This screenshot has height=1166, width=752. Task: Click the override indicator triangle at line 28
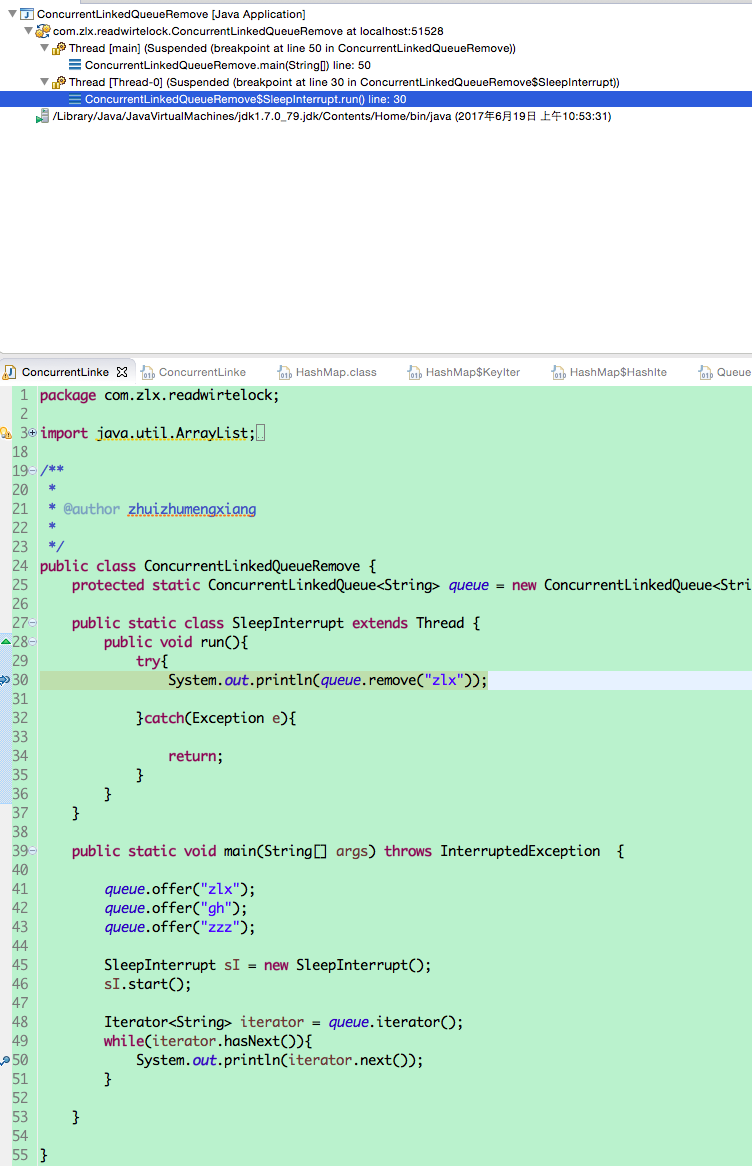5,641
